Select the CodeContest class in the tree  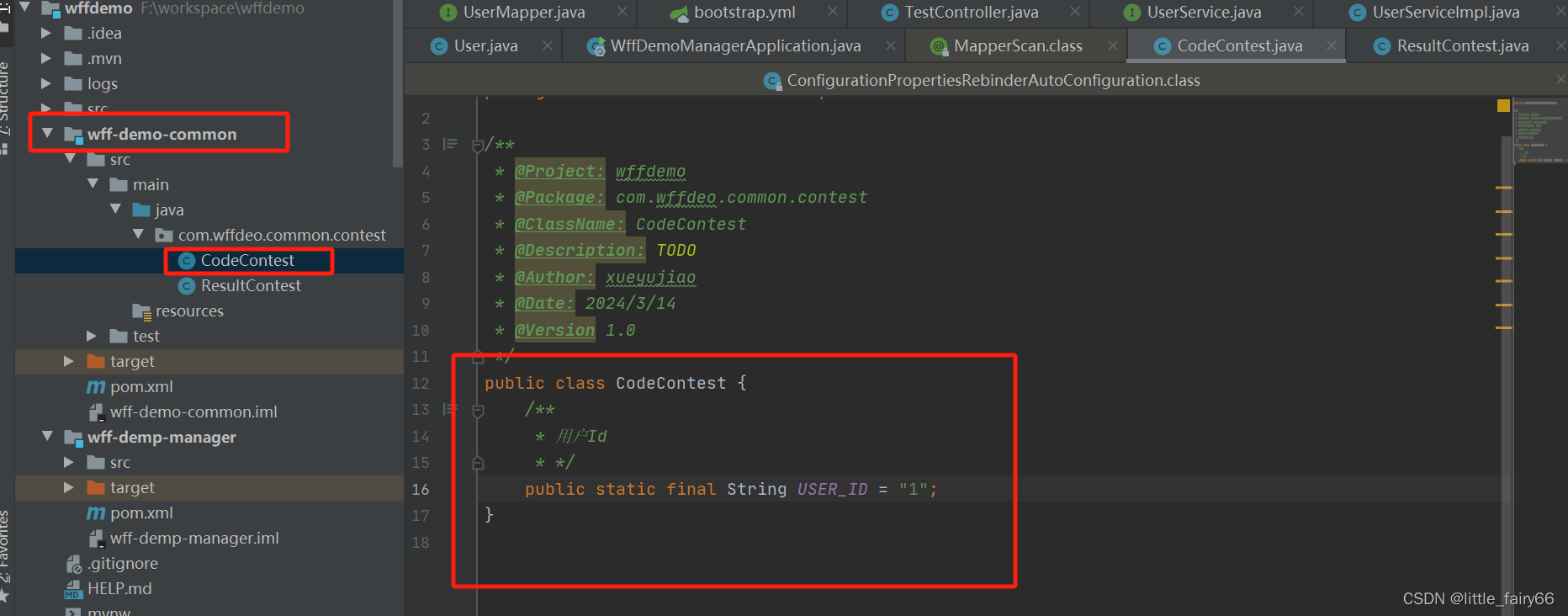246,261
